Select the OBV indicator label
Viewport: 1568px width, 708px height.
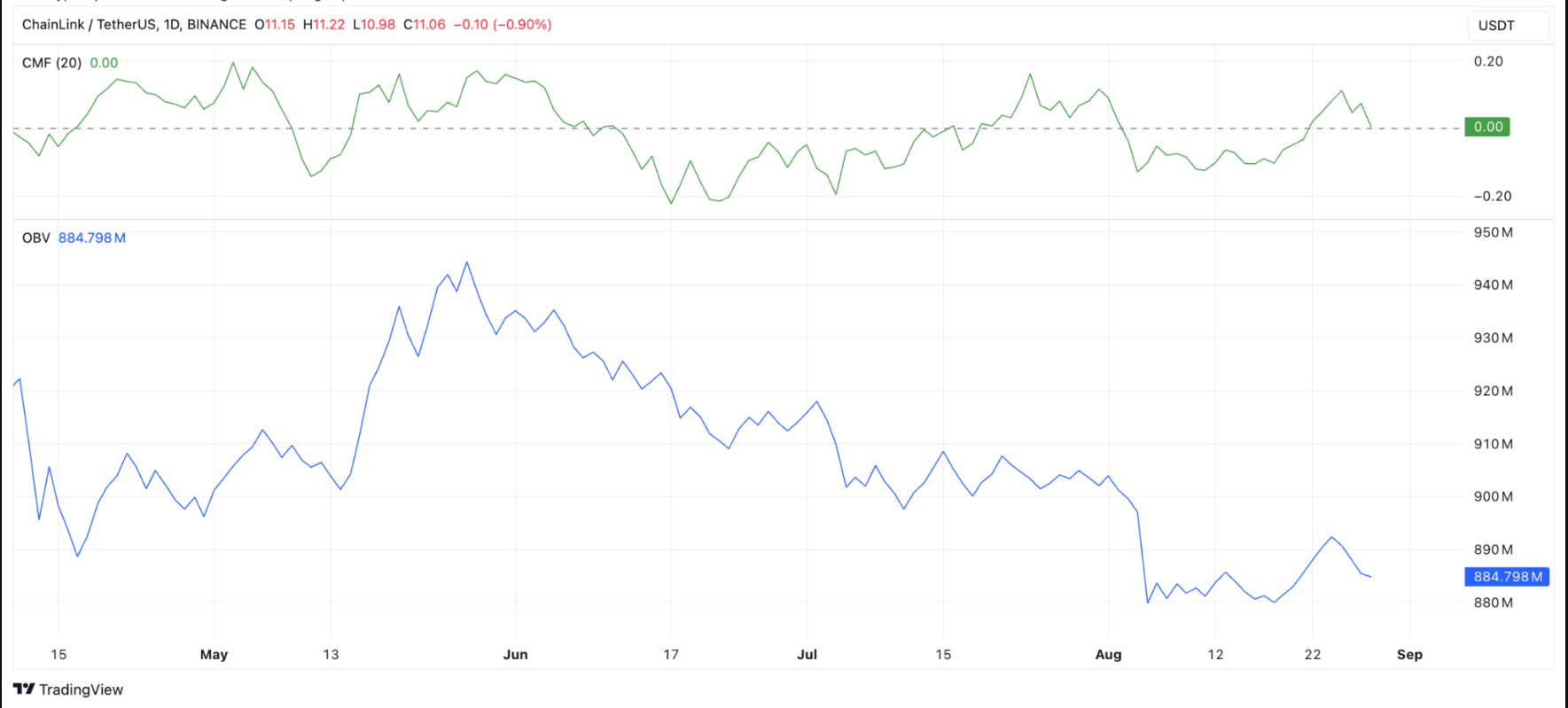pos(36,237)
